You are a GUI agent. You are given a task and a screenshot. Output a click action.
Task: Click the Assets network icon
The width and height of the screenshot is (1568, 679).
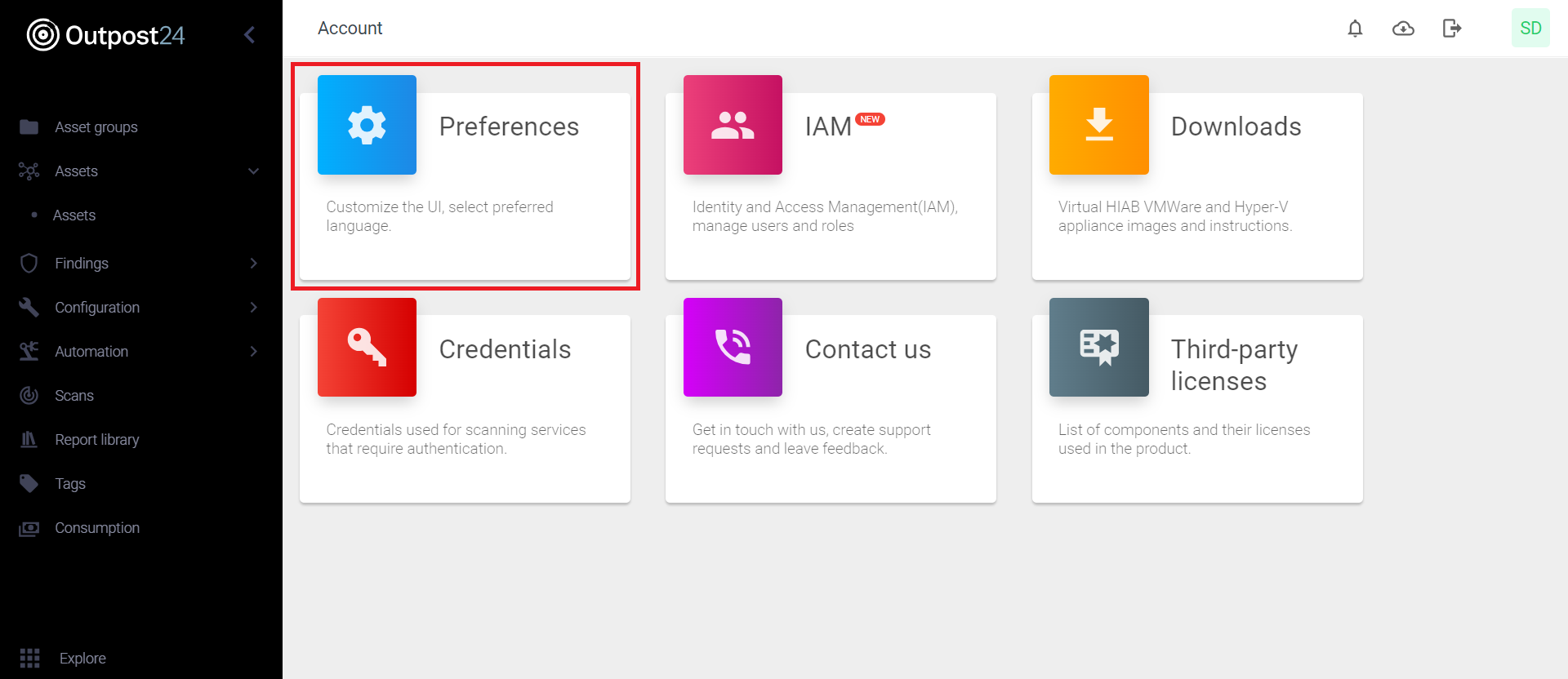[29, 171]
